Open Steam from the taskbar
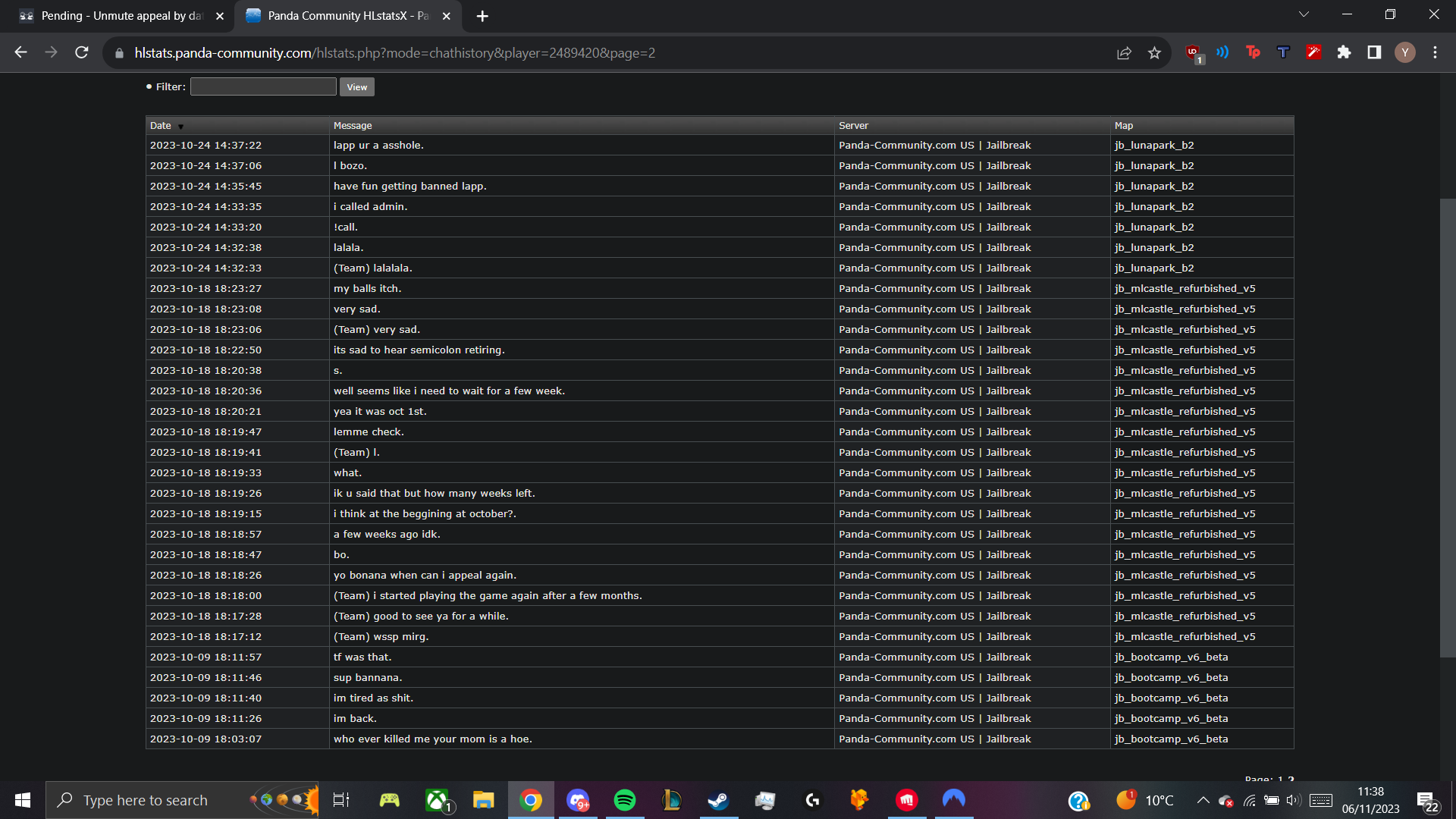Screen dimensions: 1456x819 coord(718,800)
